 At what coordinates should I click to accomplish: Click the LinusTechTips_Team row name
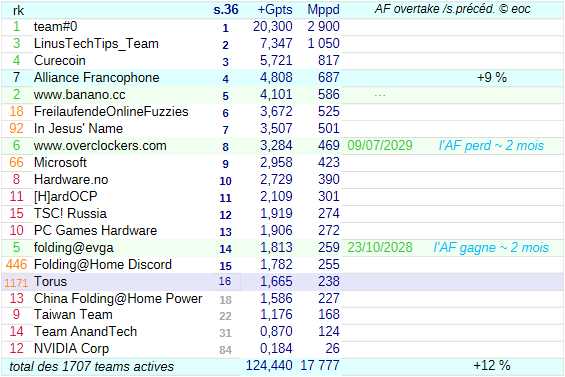click(x=96, y=44)
